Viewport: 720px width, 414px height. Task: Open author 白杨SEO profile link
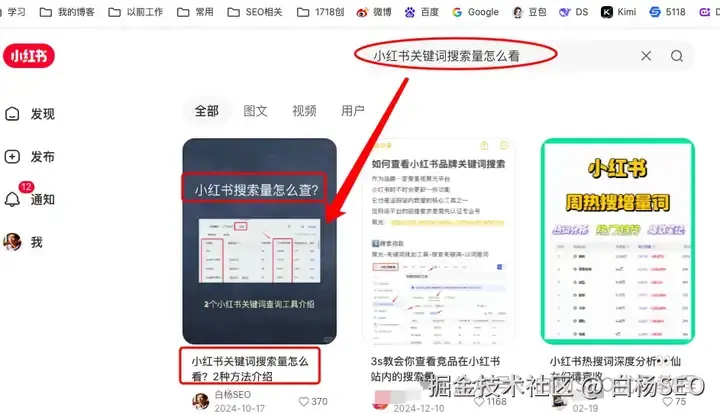[x=232, y=394]
